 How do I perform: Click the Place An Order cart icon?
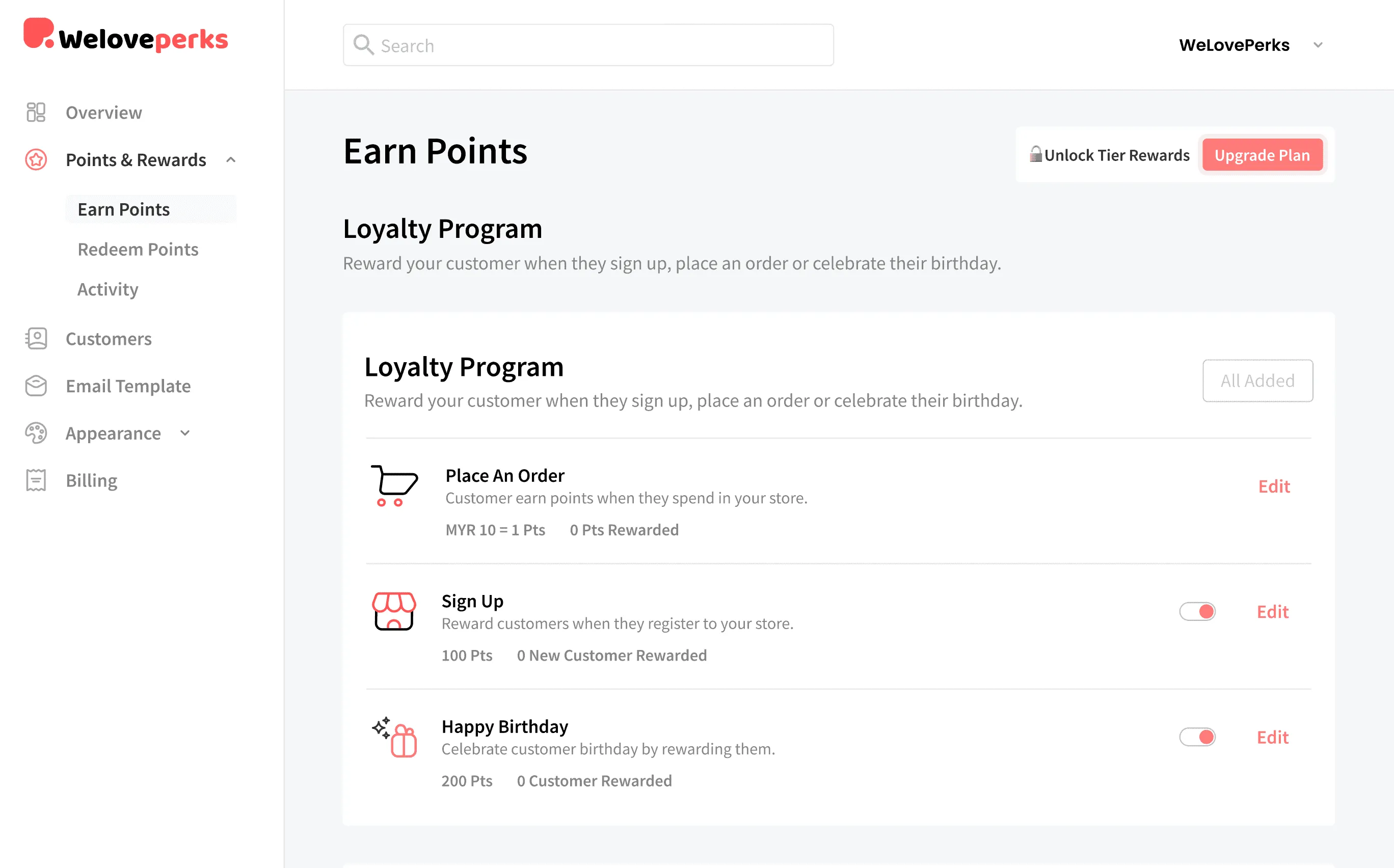point(394,485)
